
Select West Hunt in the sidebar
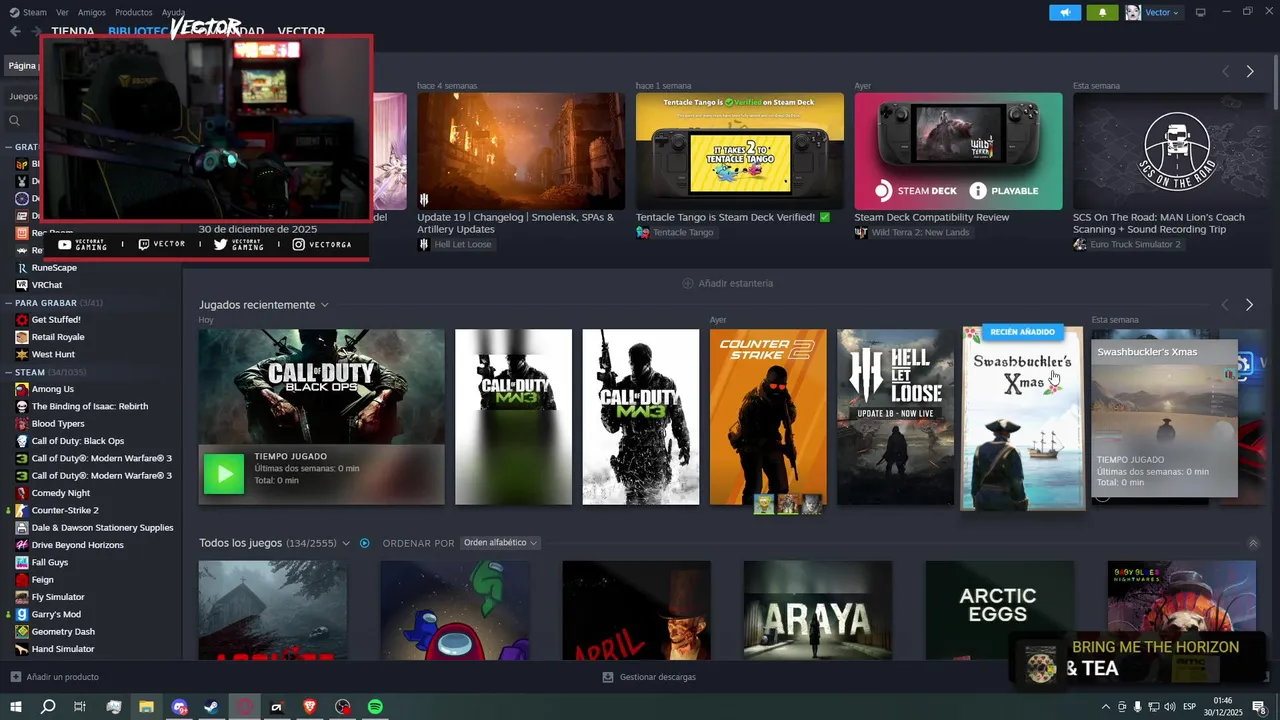(x=53, y=354)
